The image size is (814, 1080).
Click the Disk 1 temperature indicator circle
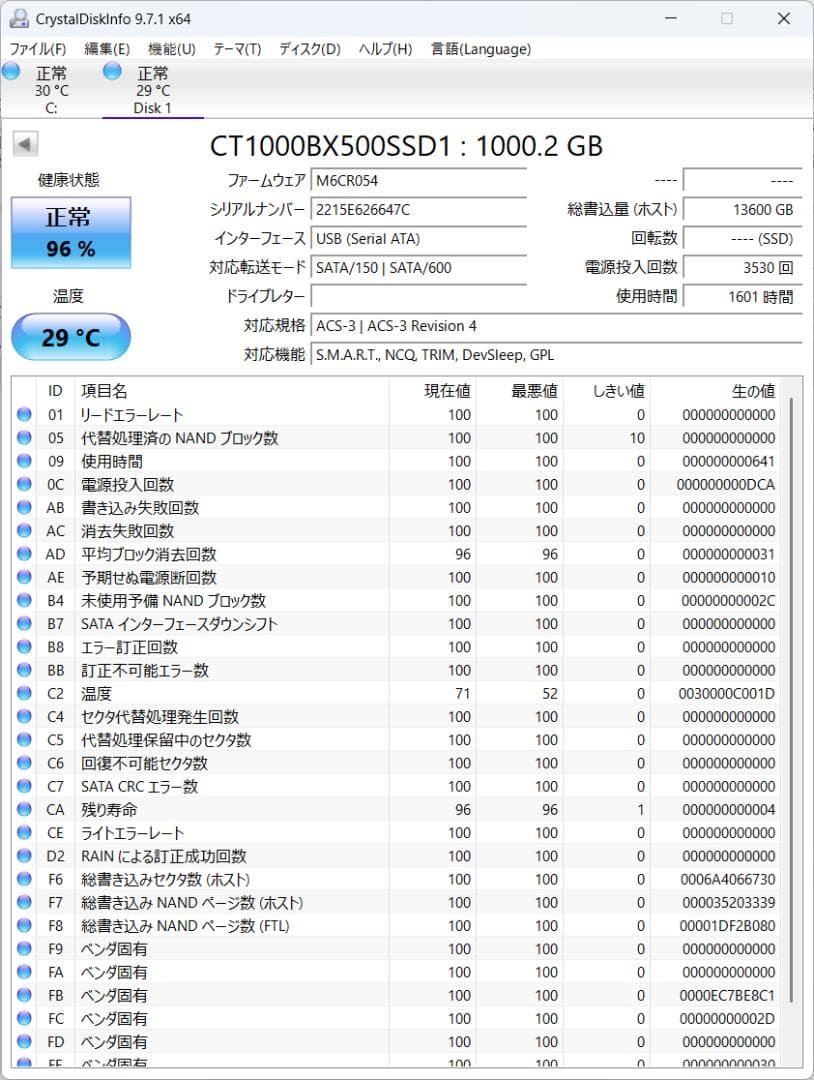point(111,71)
